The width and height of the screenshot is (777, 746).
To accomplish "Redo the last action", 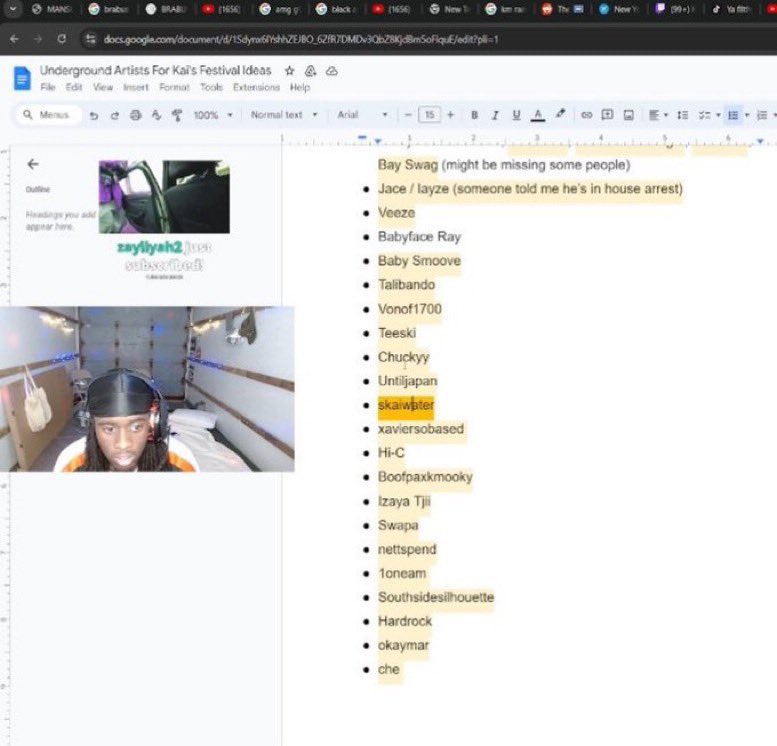I will click(x=114, y=115).
